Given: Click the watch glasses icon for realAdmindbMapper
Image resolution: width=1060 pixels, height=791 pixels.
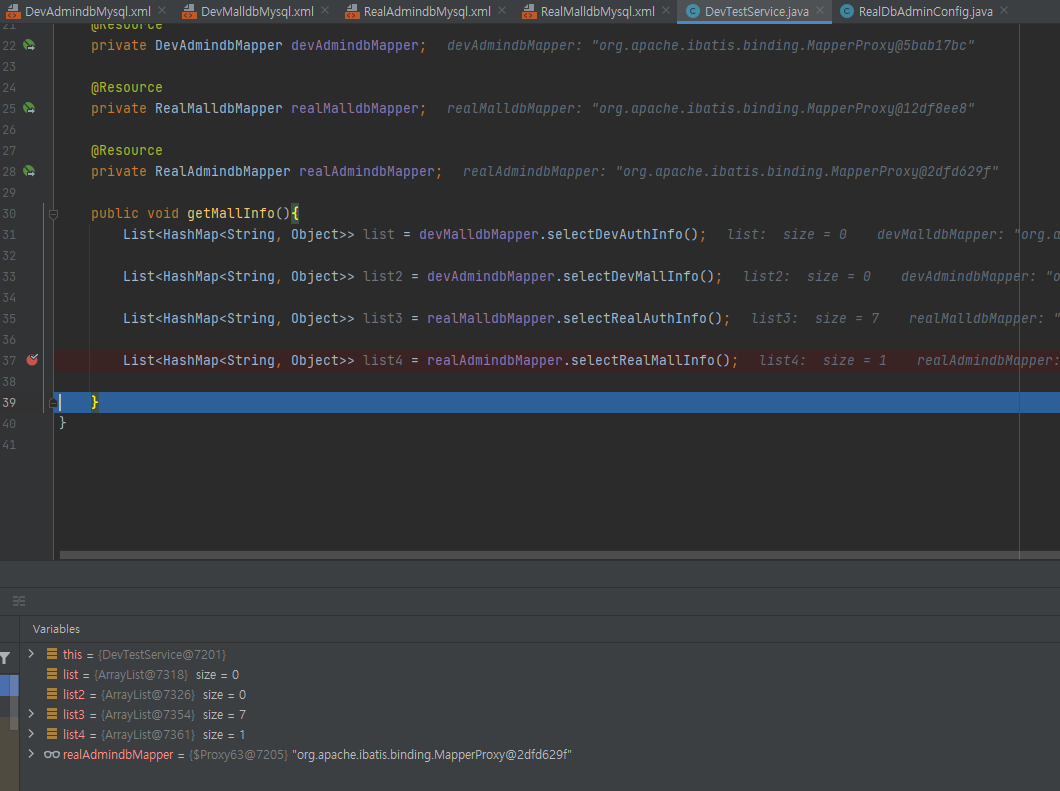Looking at the screenshot, I should click(52, 754).
